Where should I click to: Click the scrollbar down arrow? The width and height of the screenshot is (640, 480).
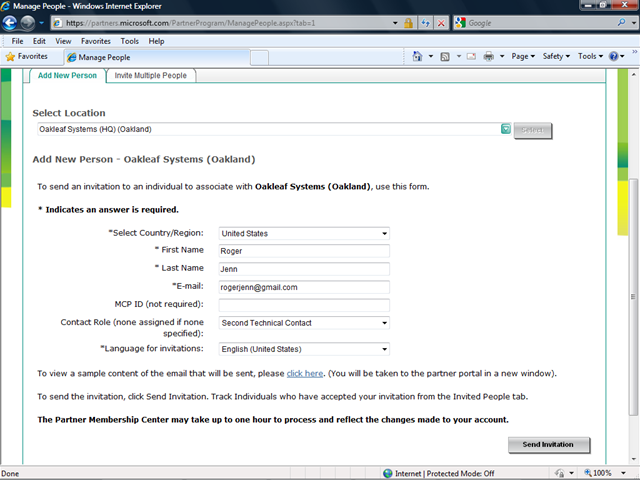633,459
